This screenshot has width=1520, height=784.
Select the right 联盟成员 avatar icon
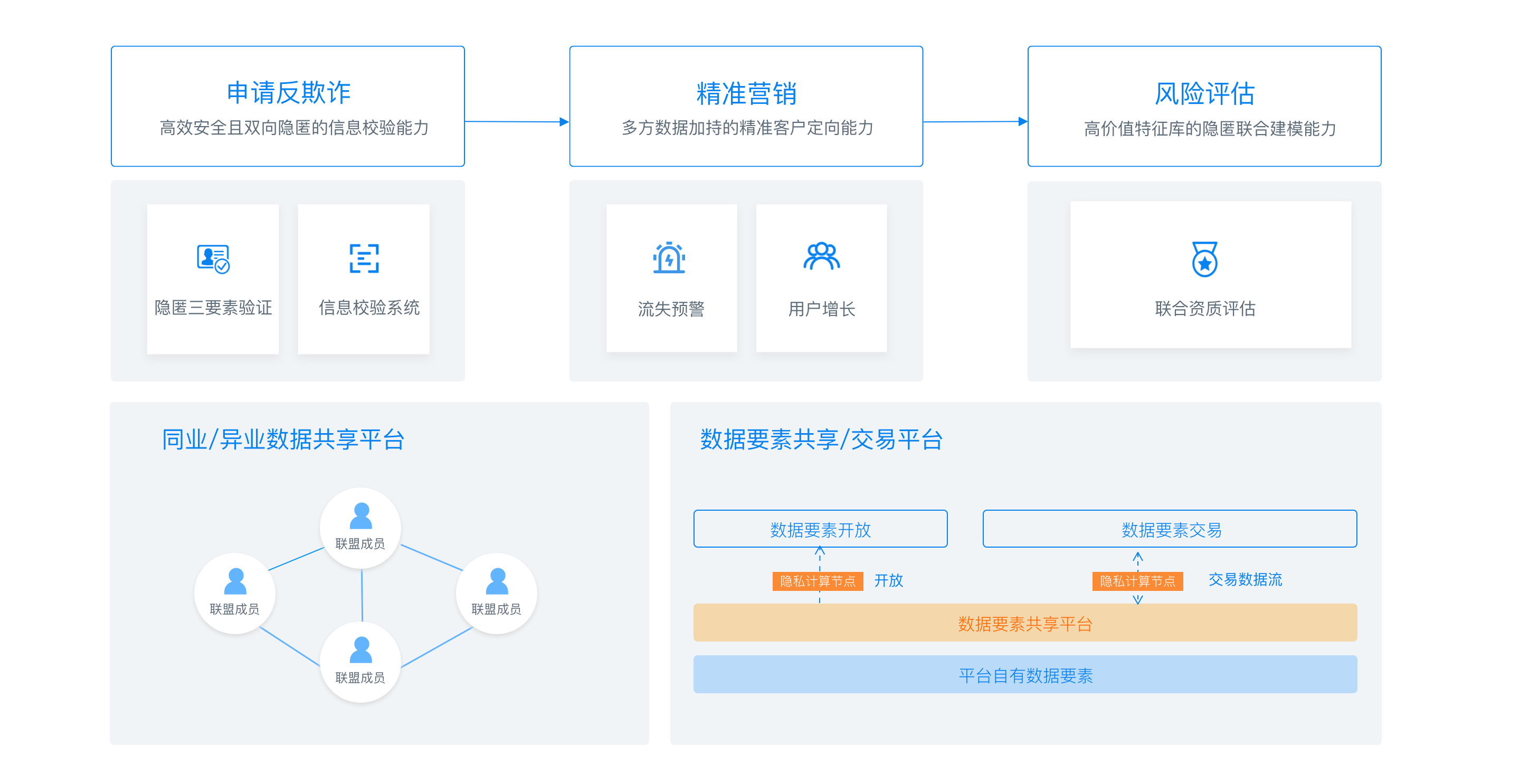tap(497, 581)
